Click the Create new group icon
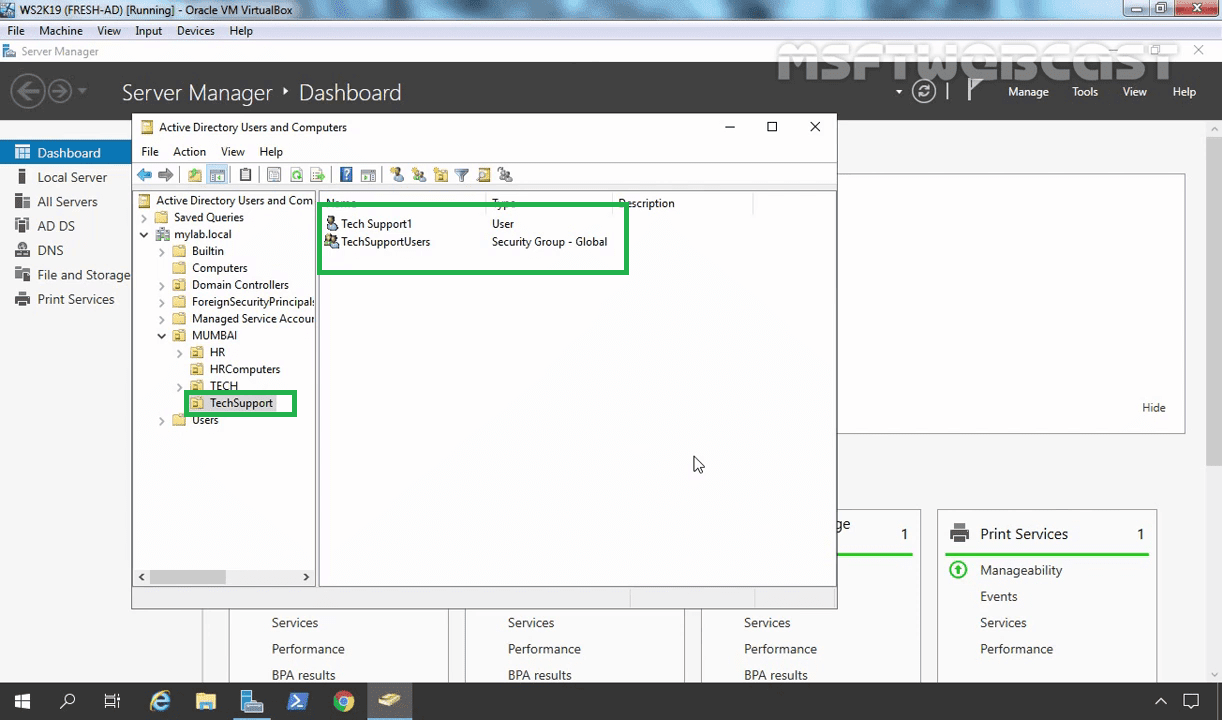 click(x=418, y=175)
